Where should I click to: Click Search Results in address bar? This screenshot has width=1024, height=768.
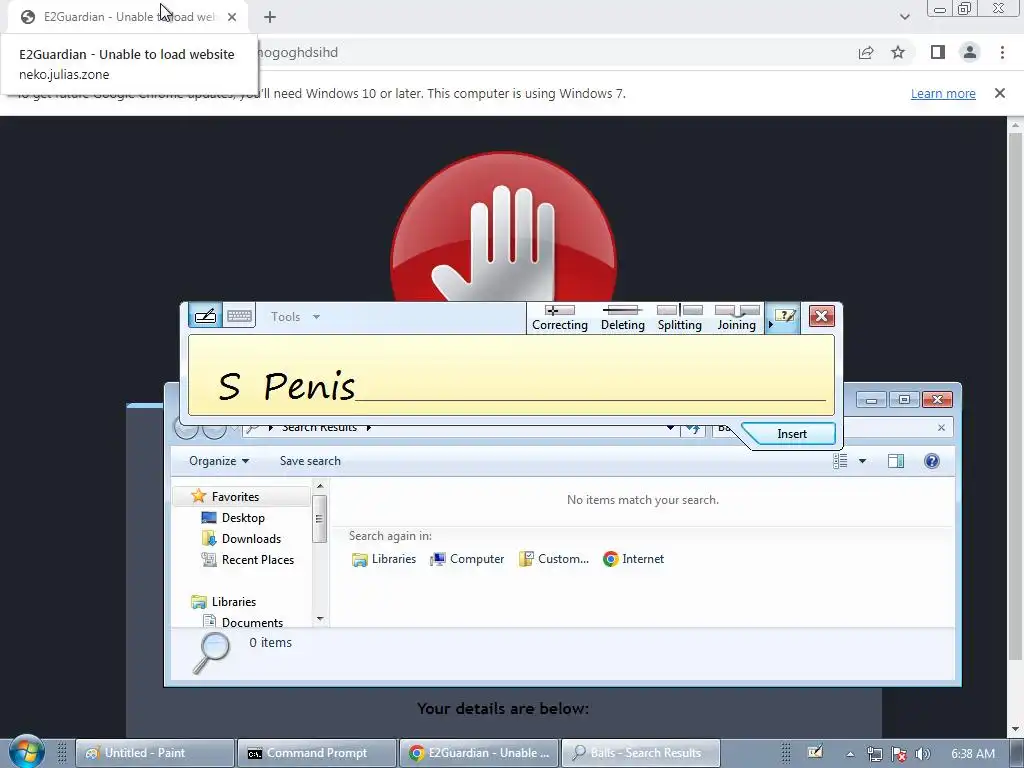[x=319, y=428]
